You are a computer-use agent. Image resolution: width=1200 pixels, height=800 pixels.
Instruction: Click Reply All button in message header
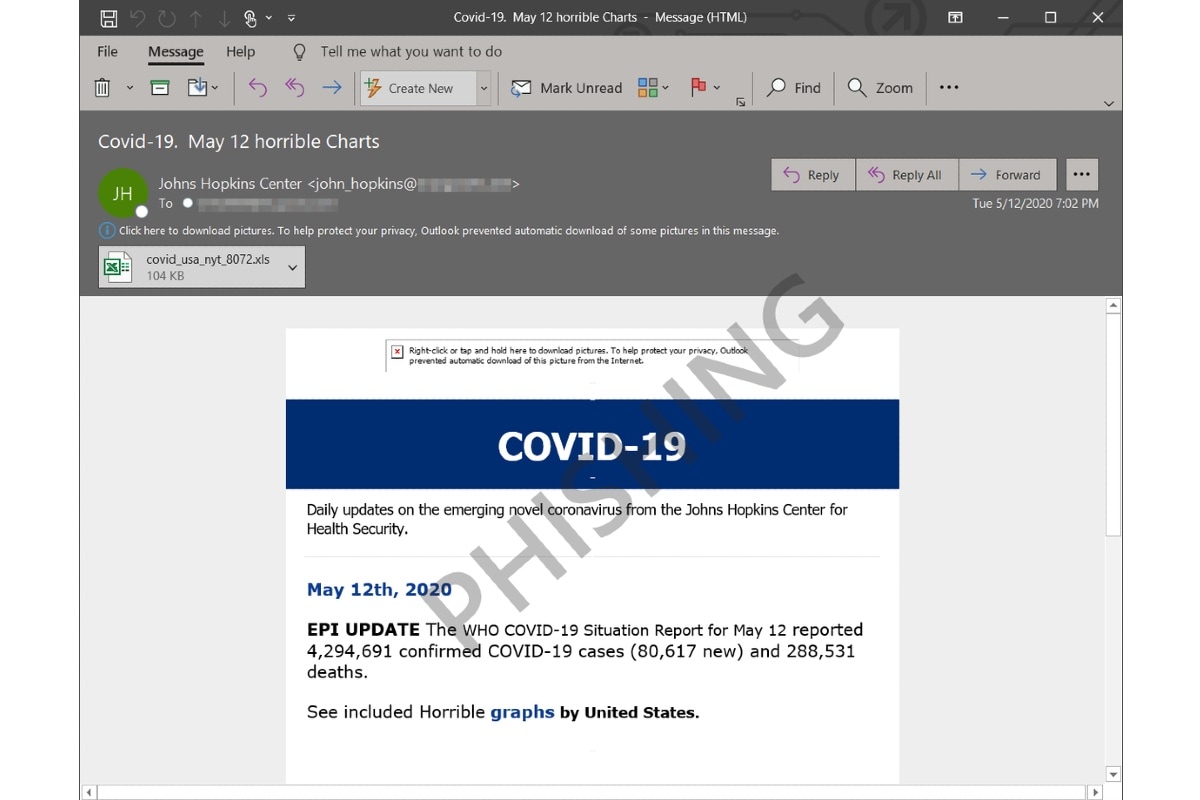[x=906, y=175]
